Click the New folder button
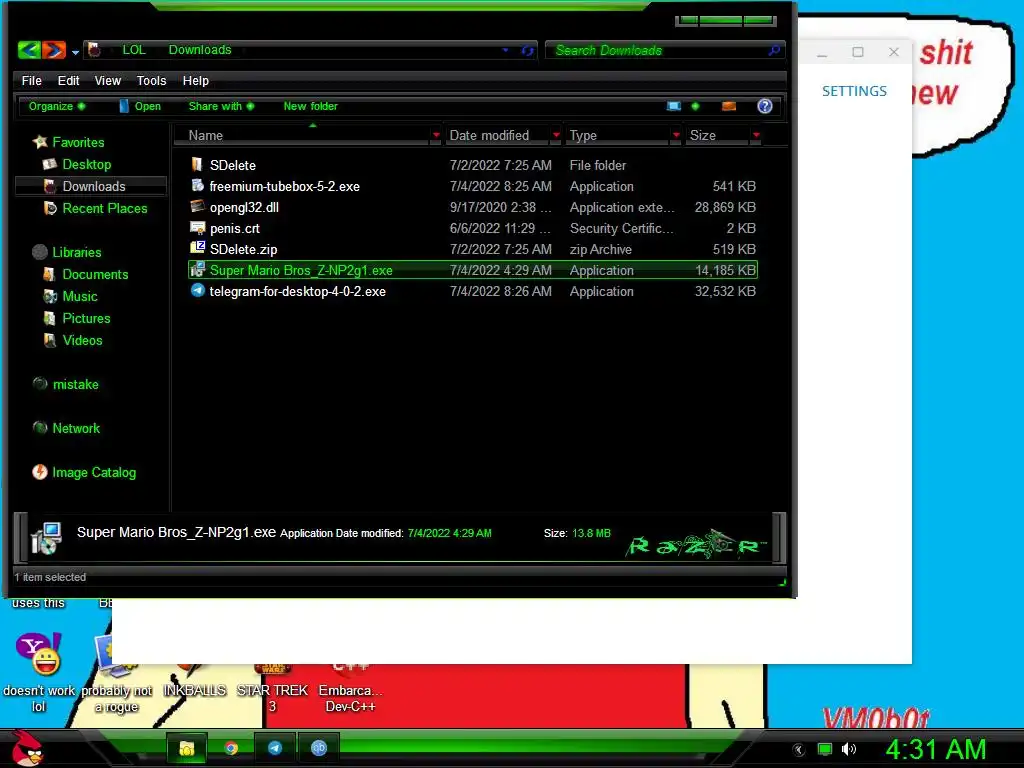Image resolution: width=1024 pixels, height=768 pixels. pyautogui.click(x=310, y=106)
